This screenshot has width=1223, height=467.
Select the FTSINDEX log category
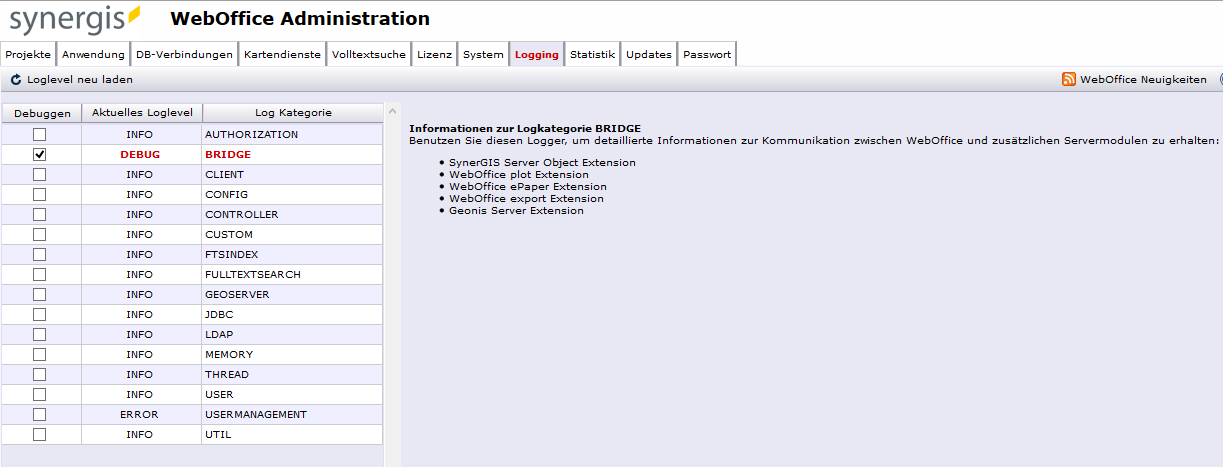click(232, 254)
